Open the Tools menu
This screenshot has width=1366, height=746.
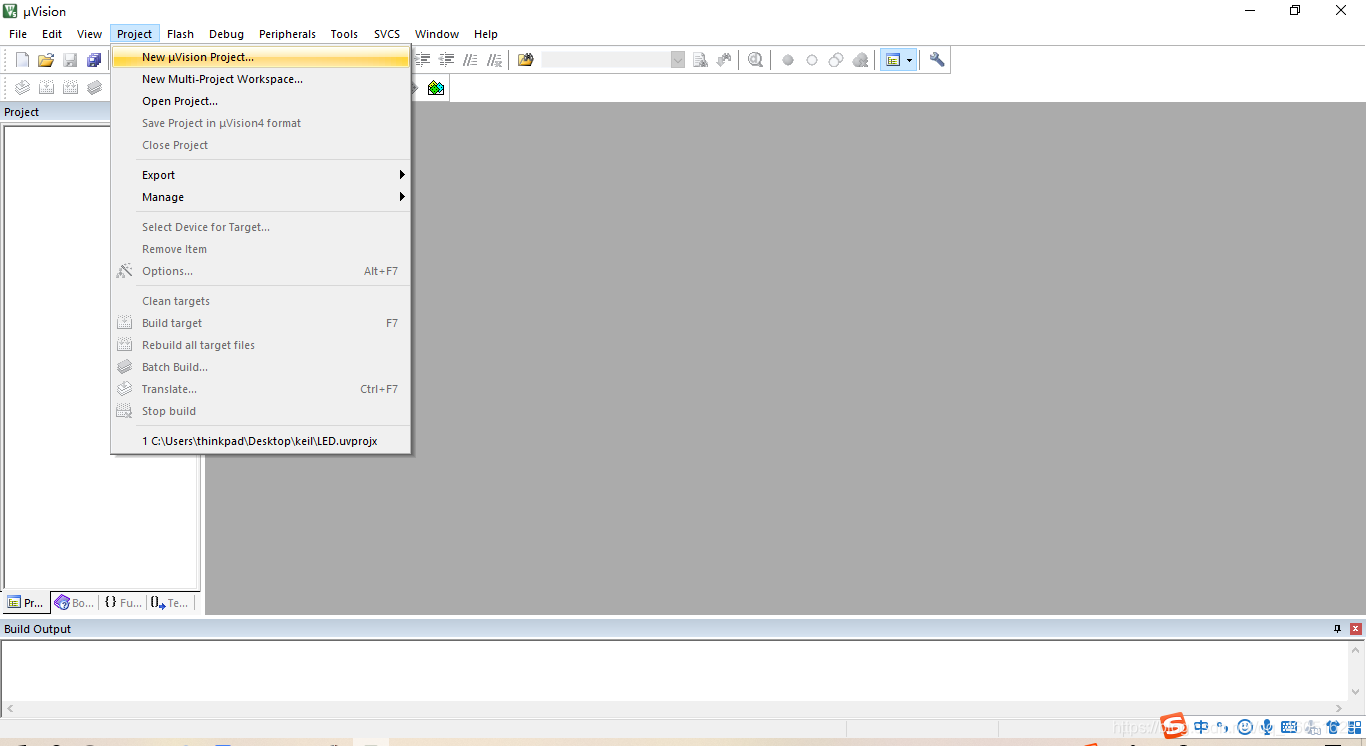(x=344, y=34)
